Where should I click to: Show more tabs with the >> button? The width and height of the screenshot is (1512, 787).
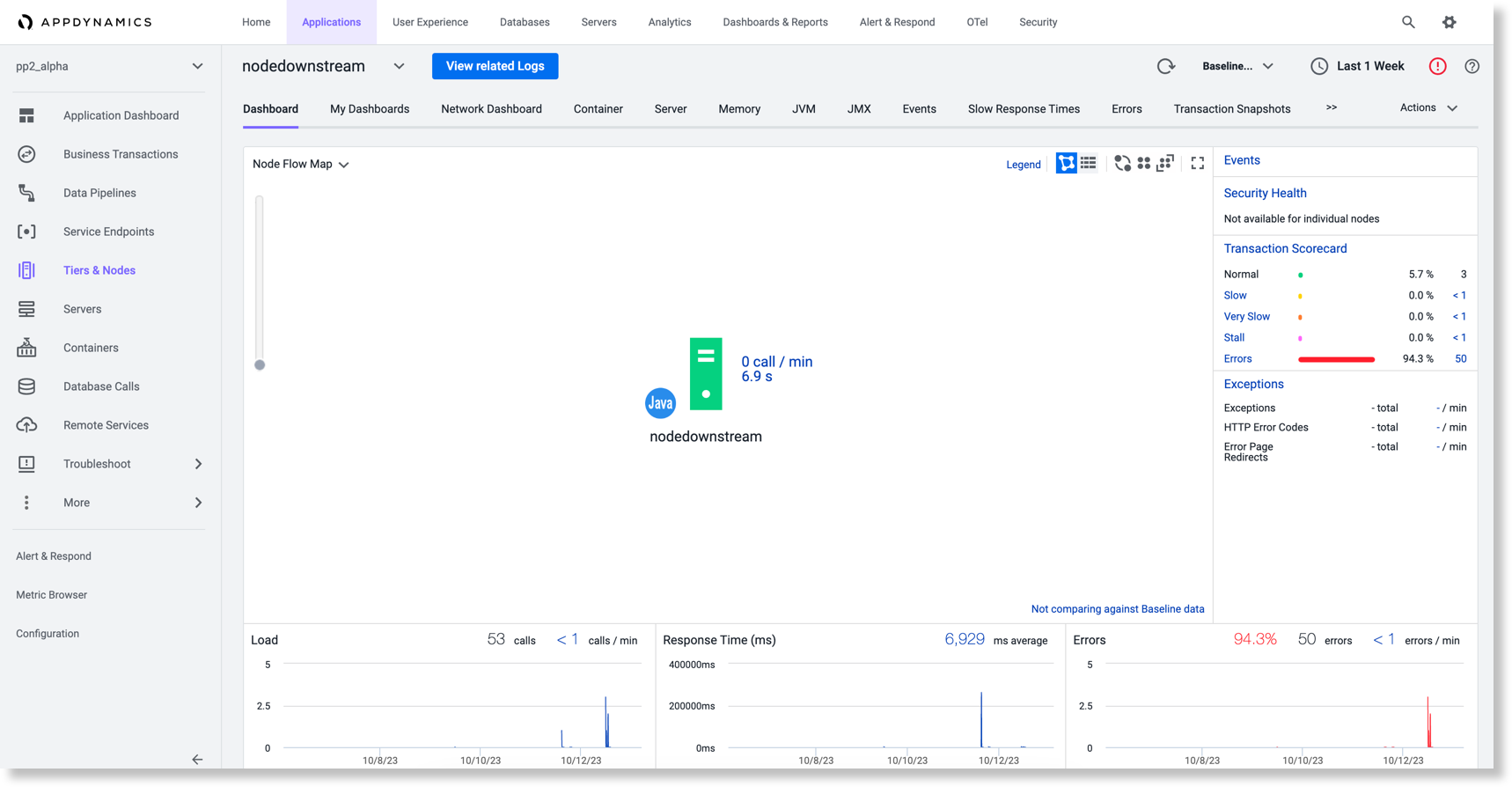click(1332, 107)
